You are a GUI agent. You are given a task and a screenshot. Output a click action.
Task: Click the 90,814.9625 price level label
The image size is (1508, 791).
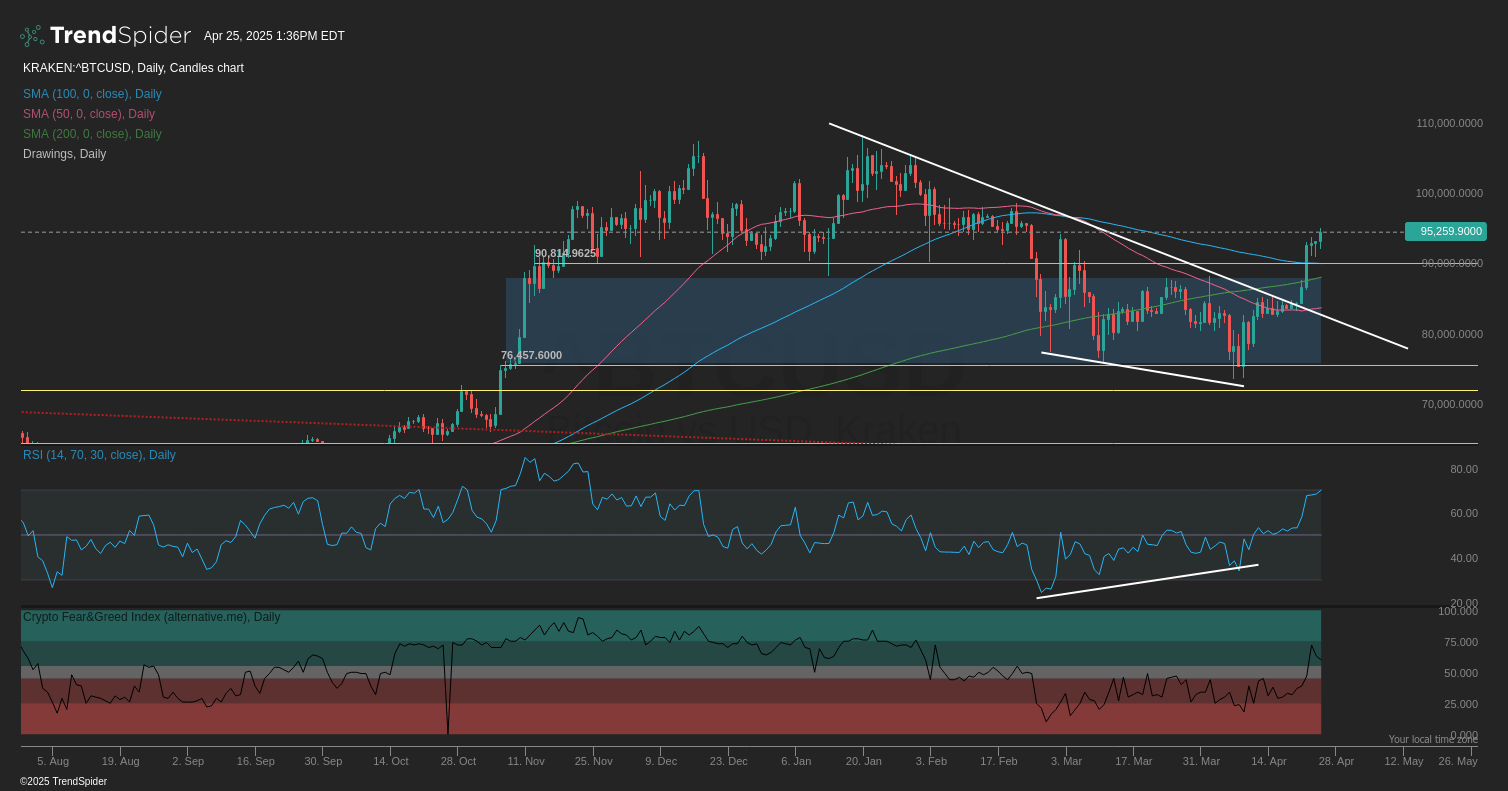point(565,253)
